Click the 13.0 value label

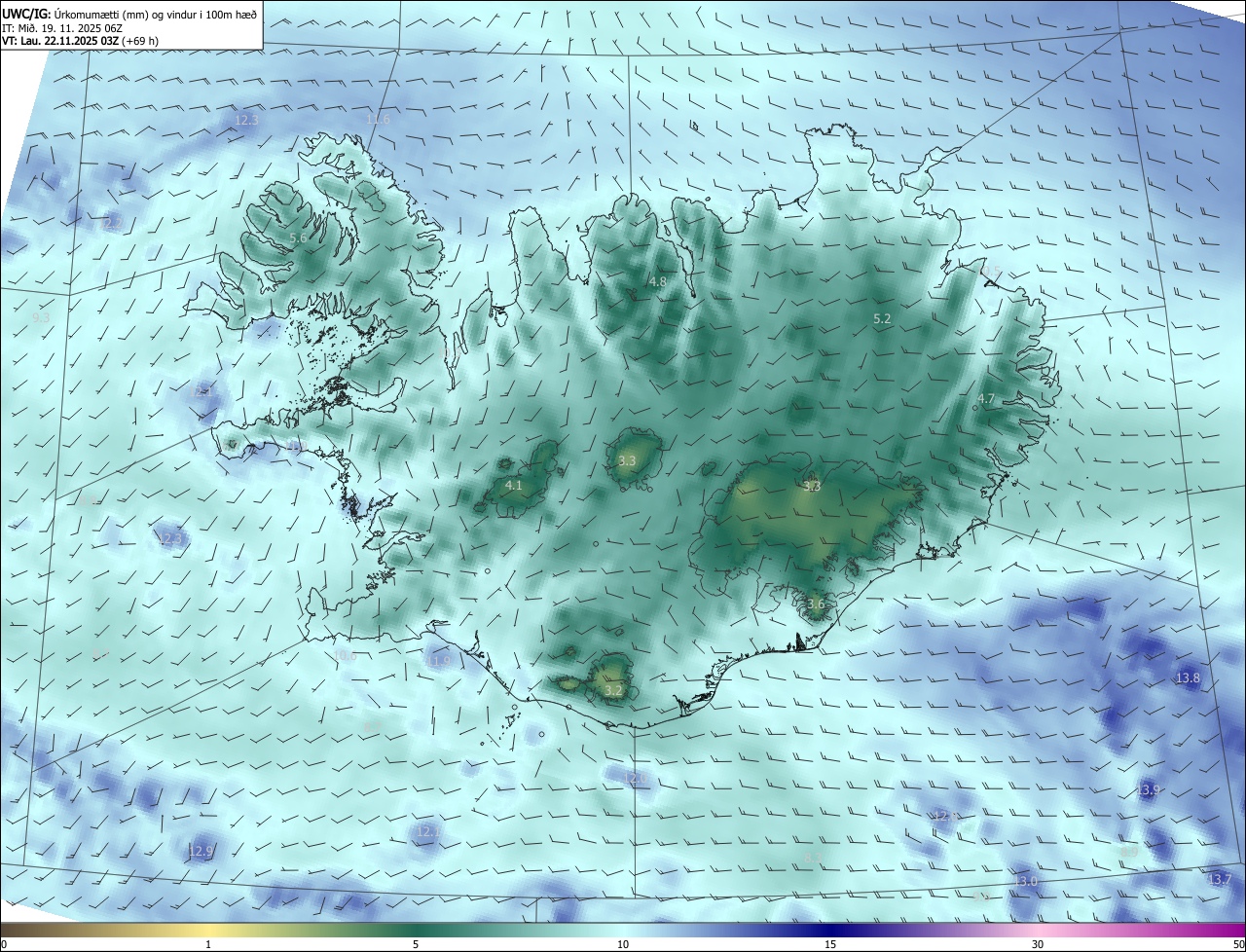click(x=1026, y=882)
